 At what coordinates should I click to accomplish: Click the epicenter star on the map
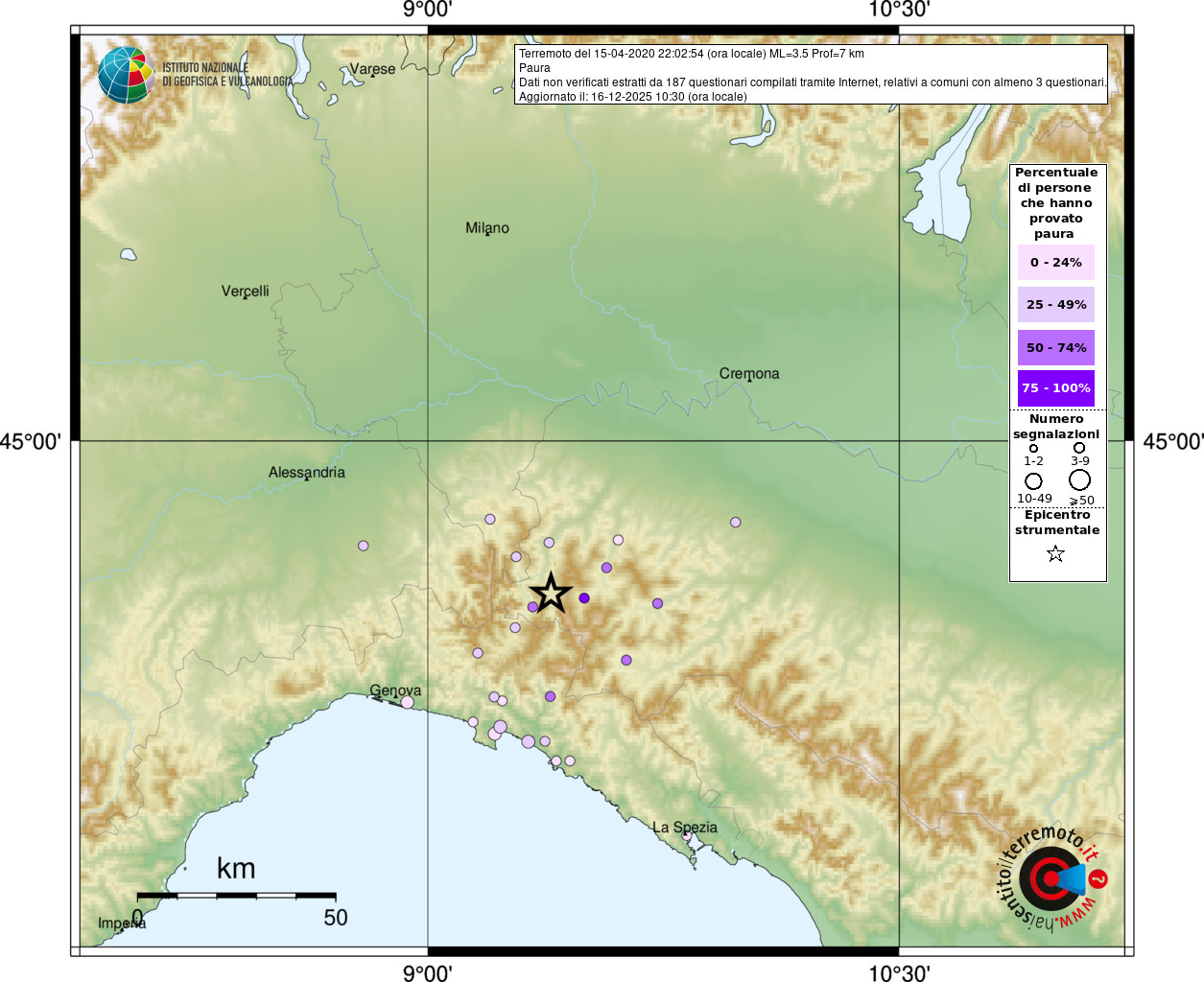(x=551, y=594)
